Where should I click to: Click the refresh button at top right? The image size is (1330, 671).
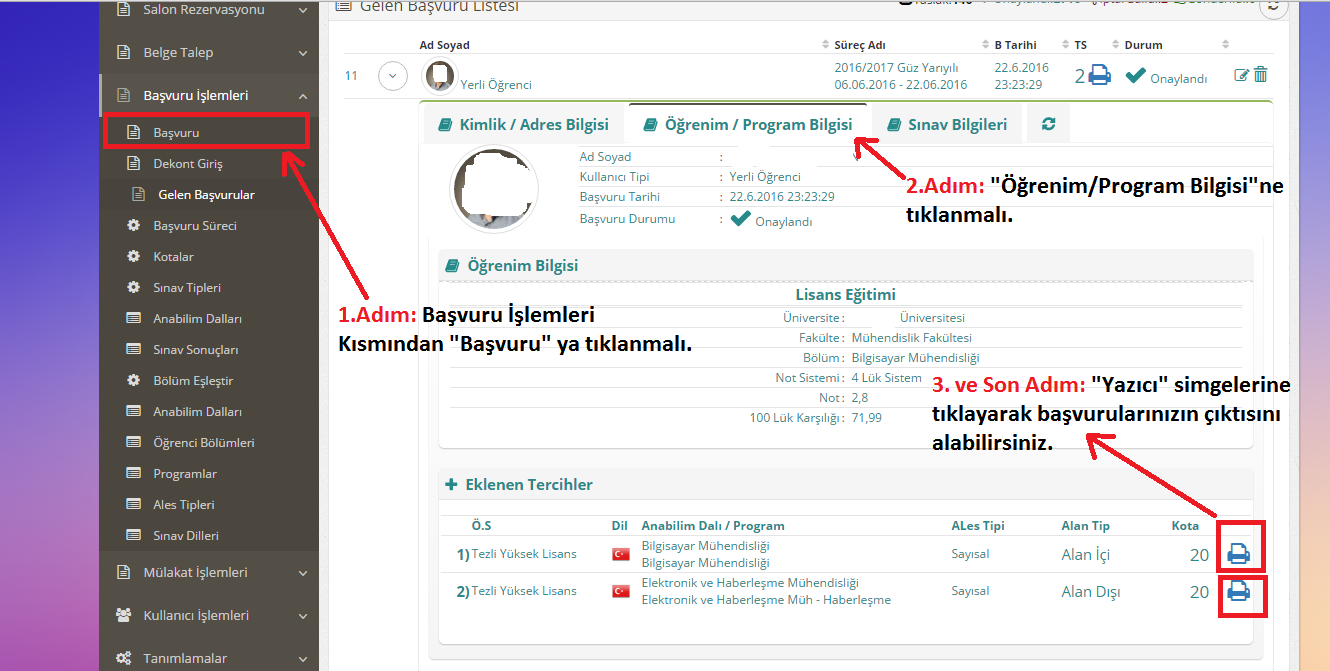(x=1273, y=6)
